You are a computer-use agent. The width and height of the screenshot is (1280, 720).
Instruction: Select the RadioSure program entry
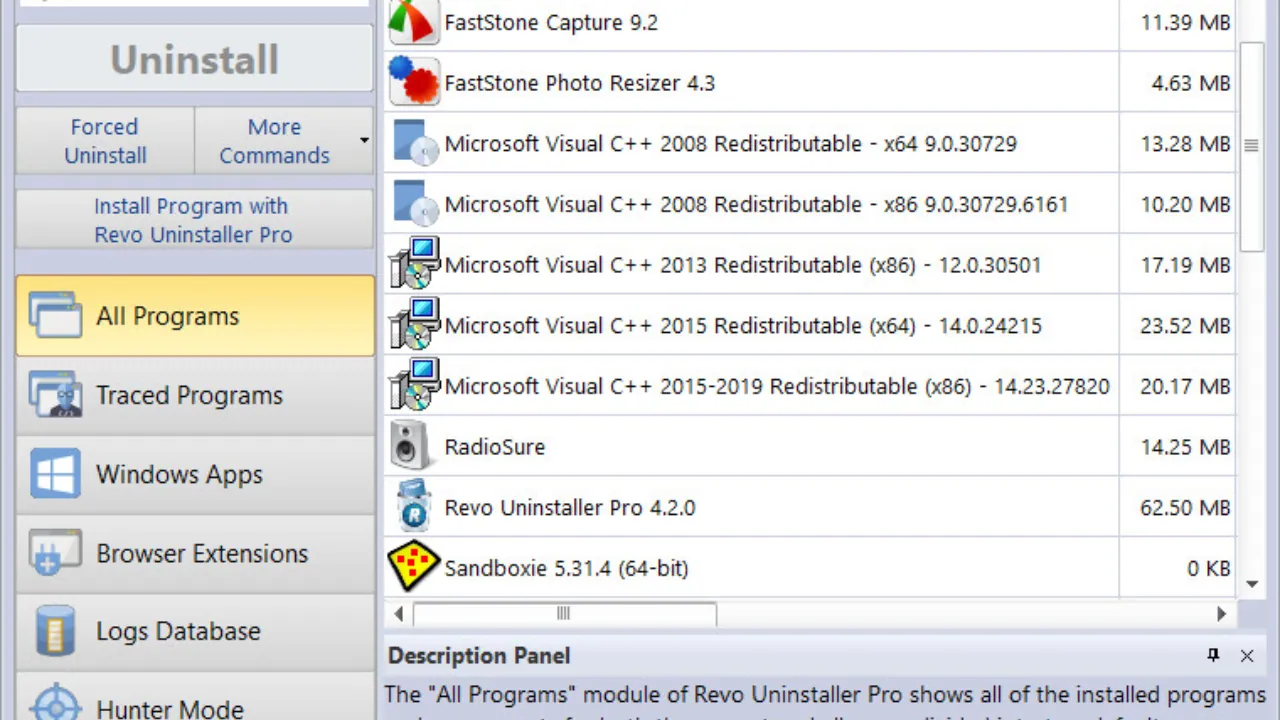click(x=810, y=446)
